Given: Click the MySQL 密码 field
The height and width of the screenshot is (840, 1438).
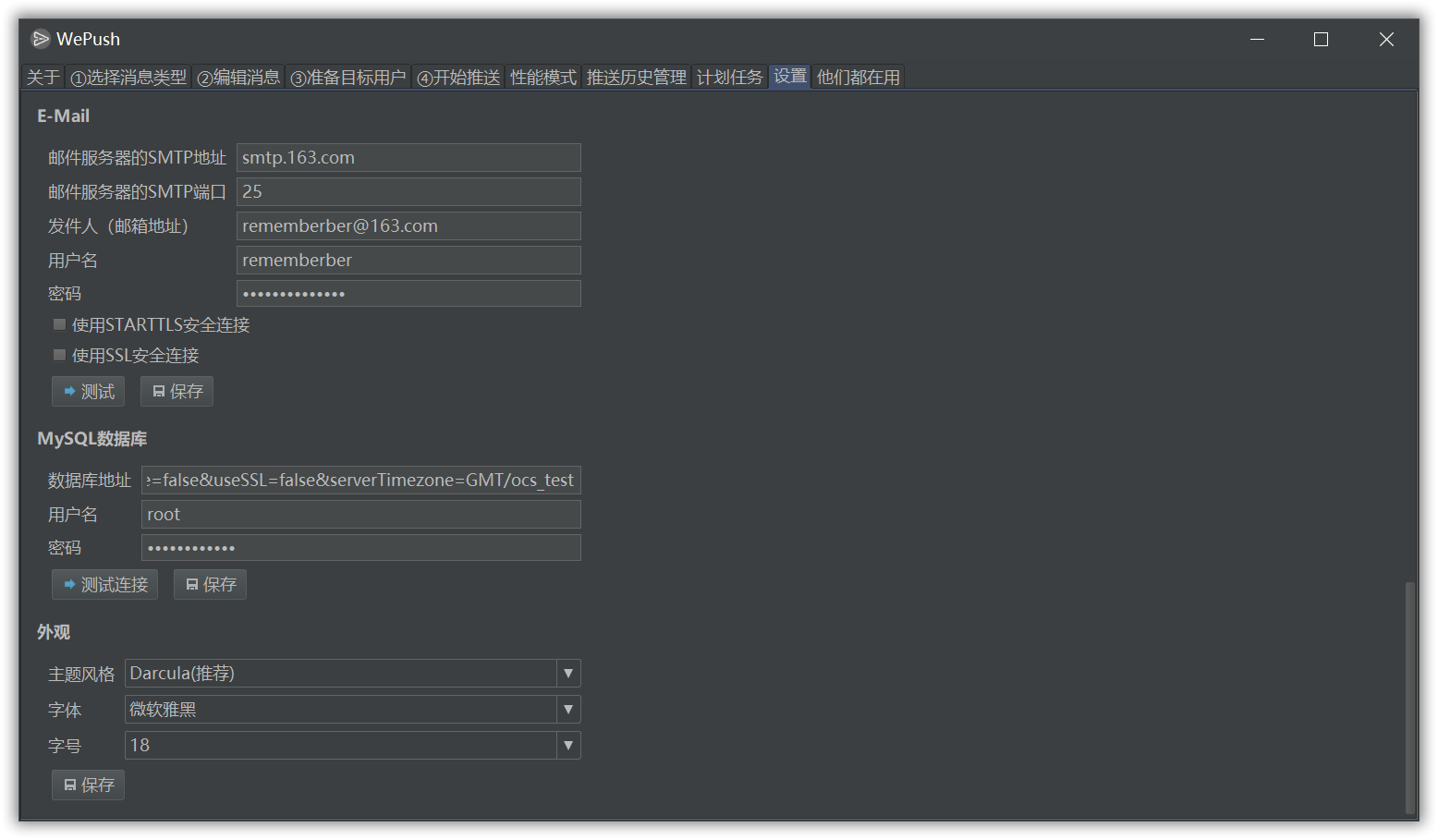Looking at the screenshot, I should coord(360,548).
